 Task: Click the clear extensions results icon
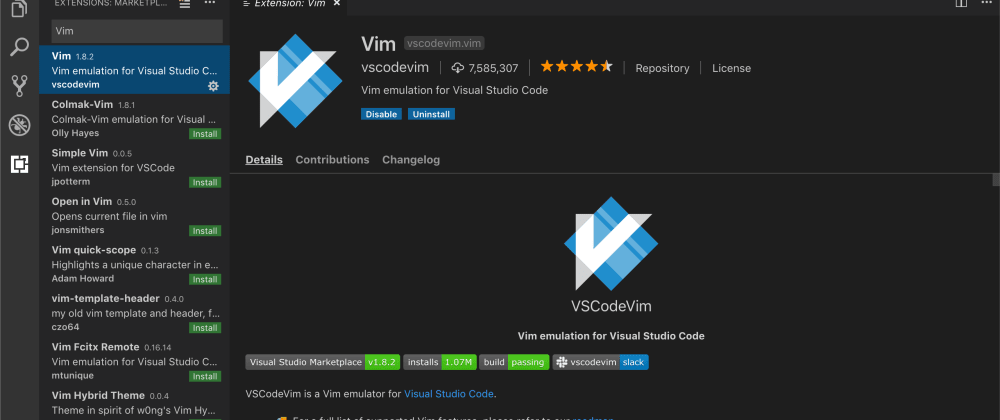pyautogui.click(x=184, y=4)
